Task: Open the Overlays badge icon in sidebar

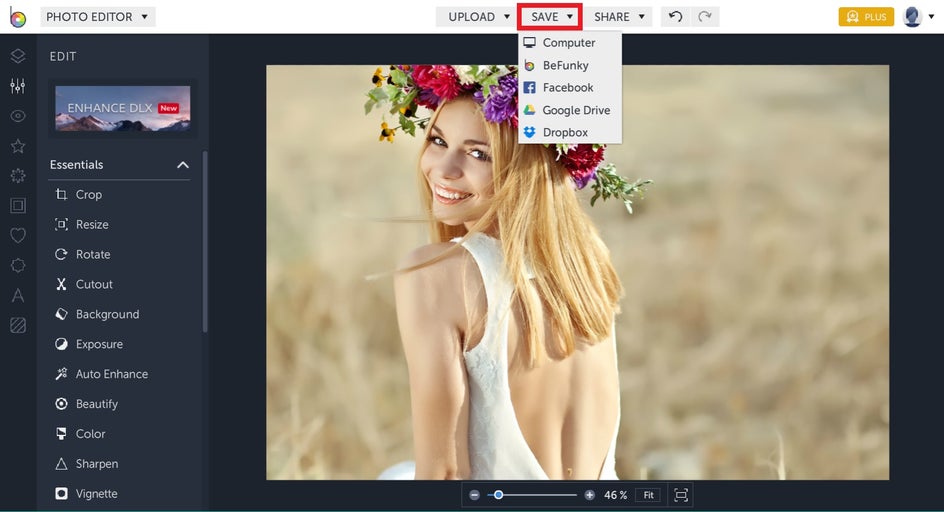Action: 18,265
